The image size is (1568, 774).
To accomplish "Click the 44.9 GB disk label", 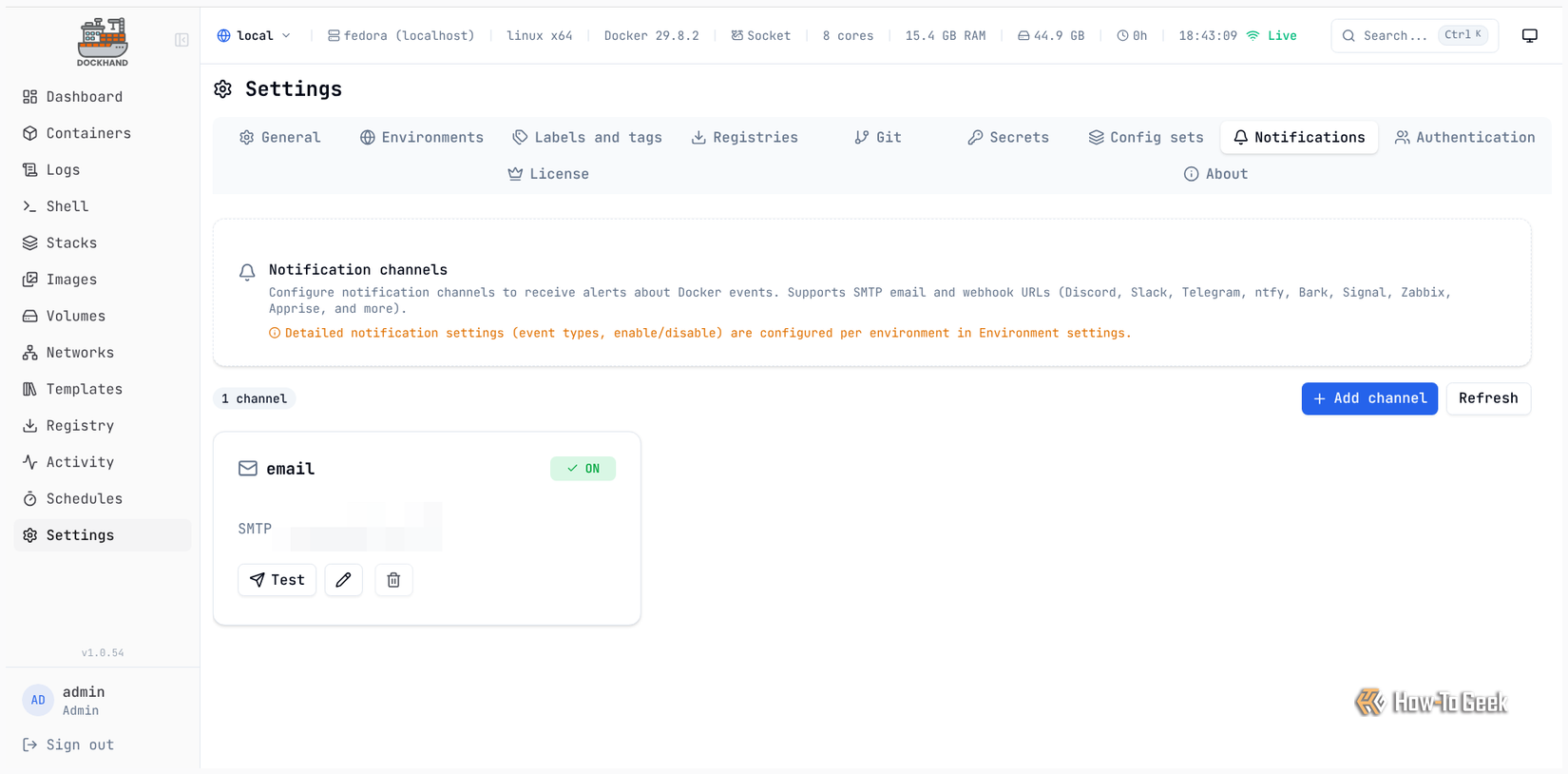I will pos(1050,36).
